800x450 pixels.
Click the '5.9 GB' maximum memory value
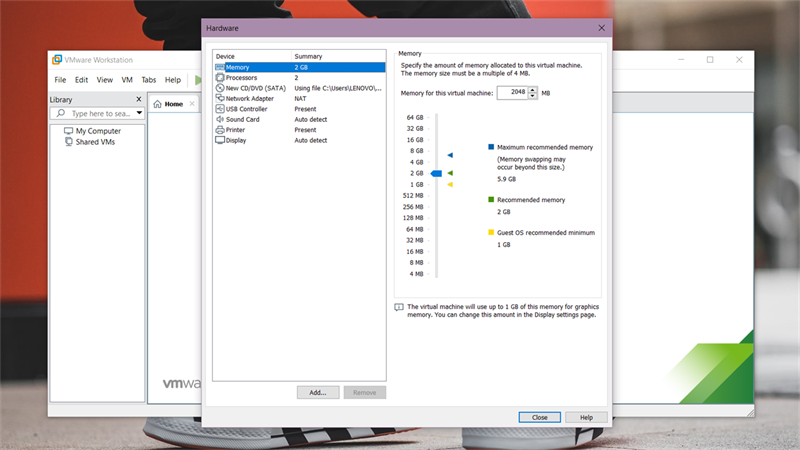coord(507,179)
